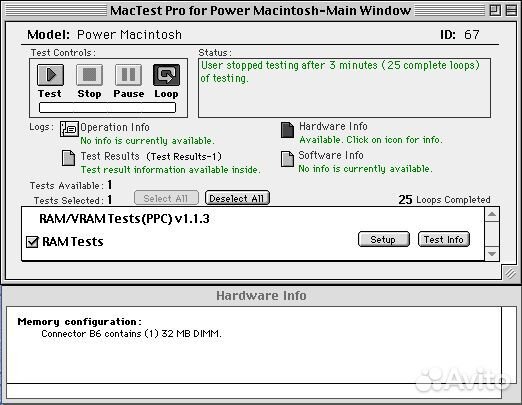
Task: Click the Test Info button
Action: pyautogui.click(x=444, y=239)
